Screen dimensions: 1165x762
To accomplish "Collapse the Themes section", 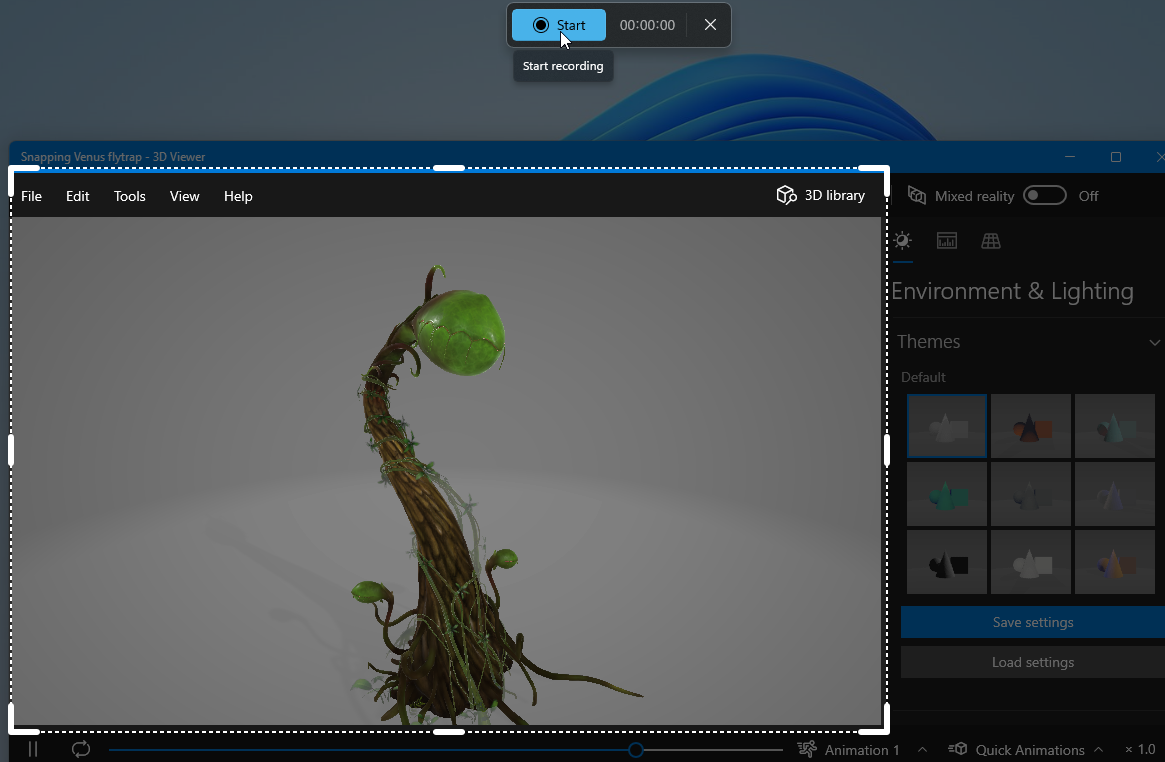I will tap(1154, 342).
